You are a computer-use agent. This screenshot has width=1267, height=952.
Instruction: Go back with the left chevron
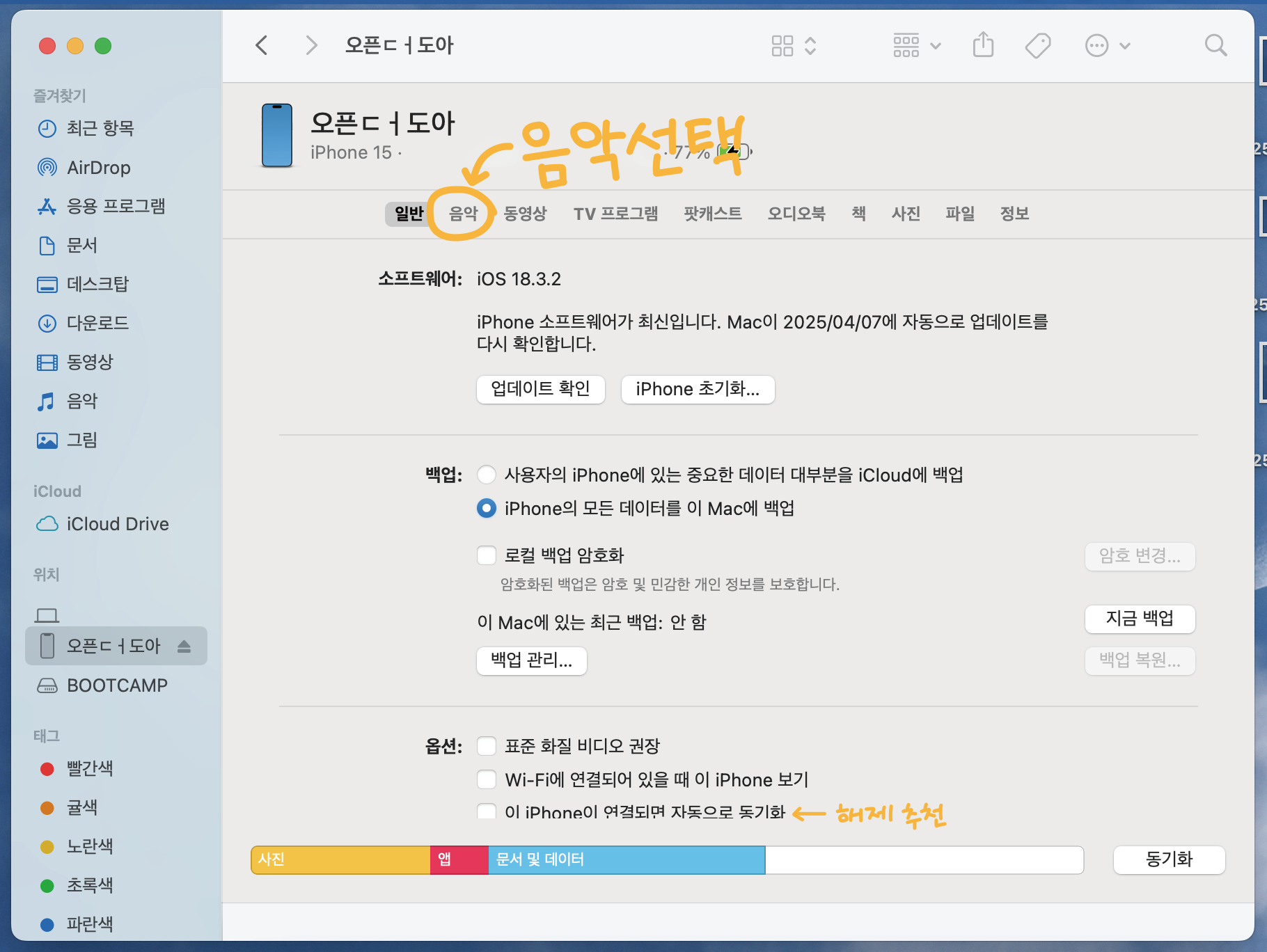click(x=262, y=46)
